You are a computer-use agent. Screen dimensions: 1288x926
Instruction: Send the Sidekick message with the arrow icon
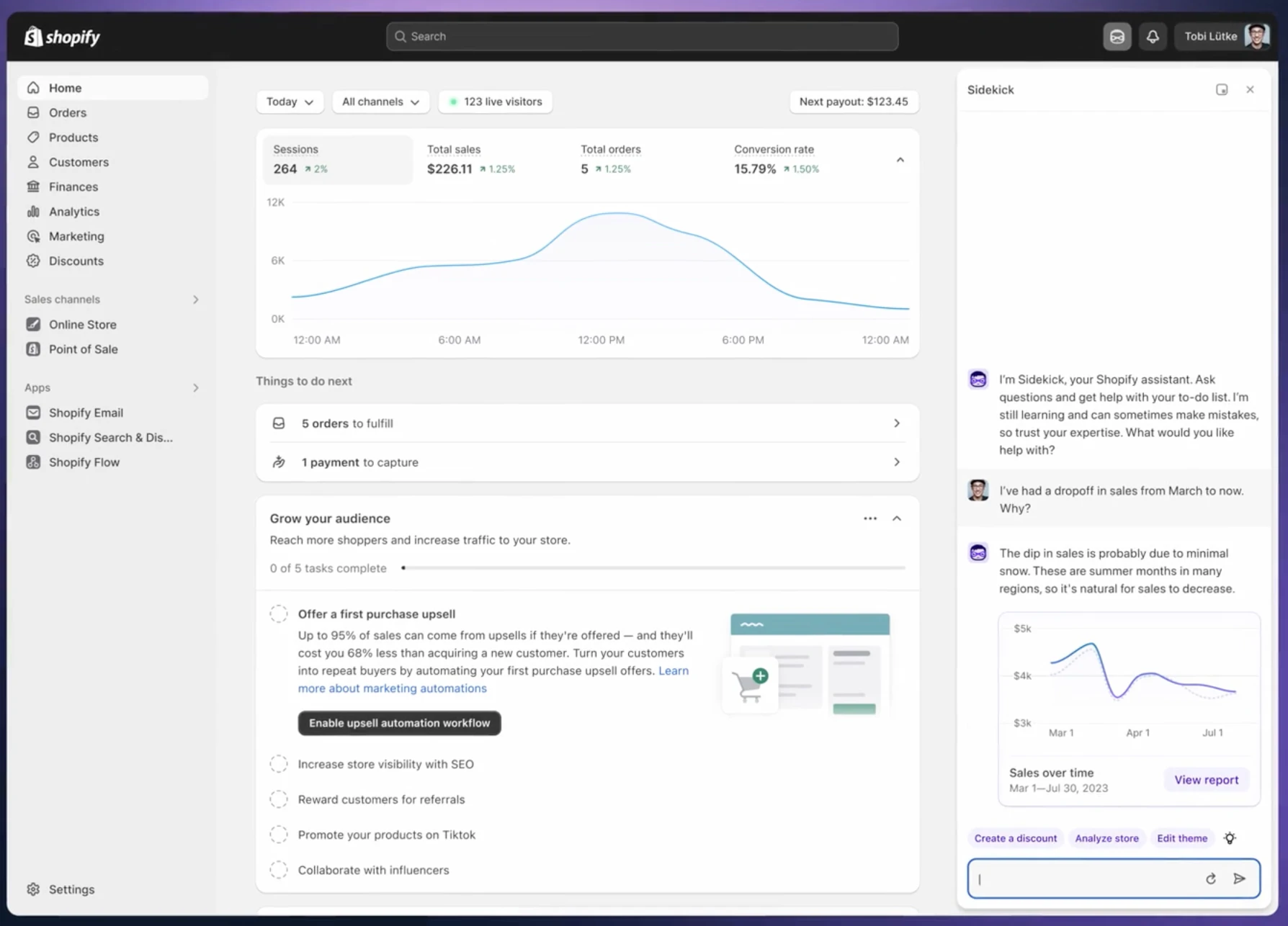coord(1240,878)
